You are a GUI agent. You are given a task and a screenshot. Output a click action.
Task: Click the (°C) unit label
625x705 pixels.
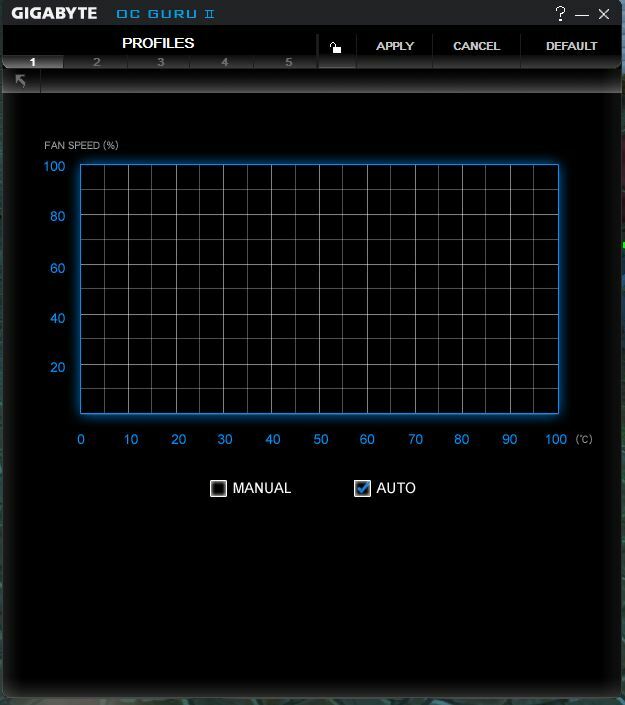click(584, 439)
